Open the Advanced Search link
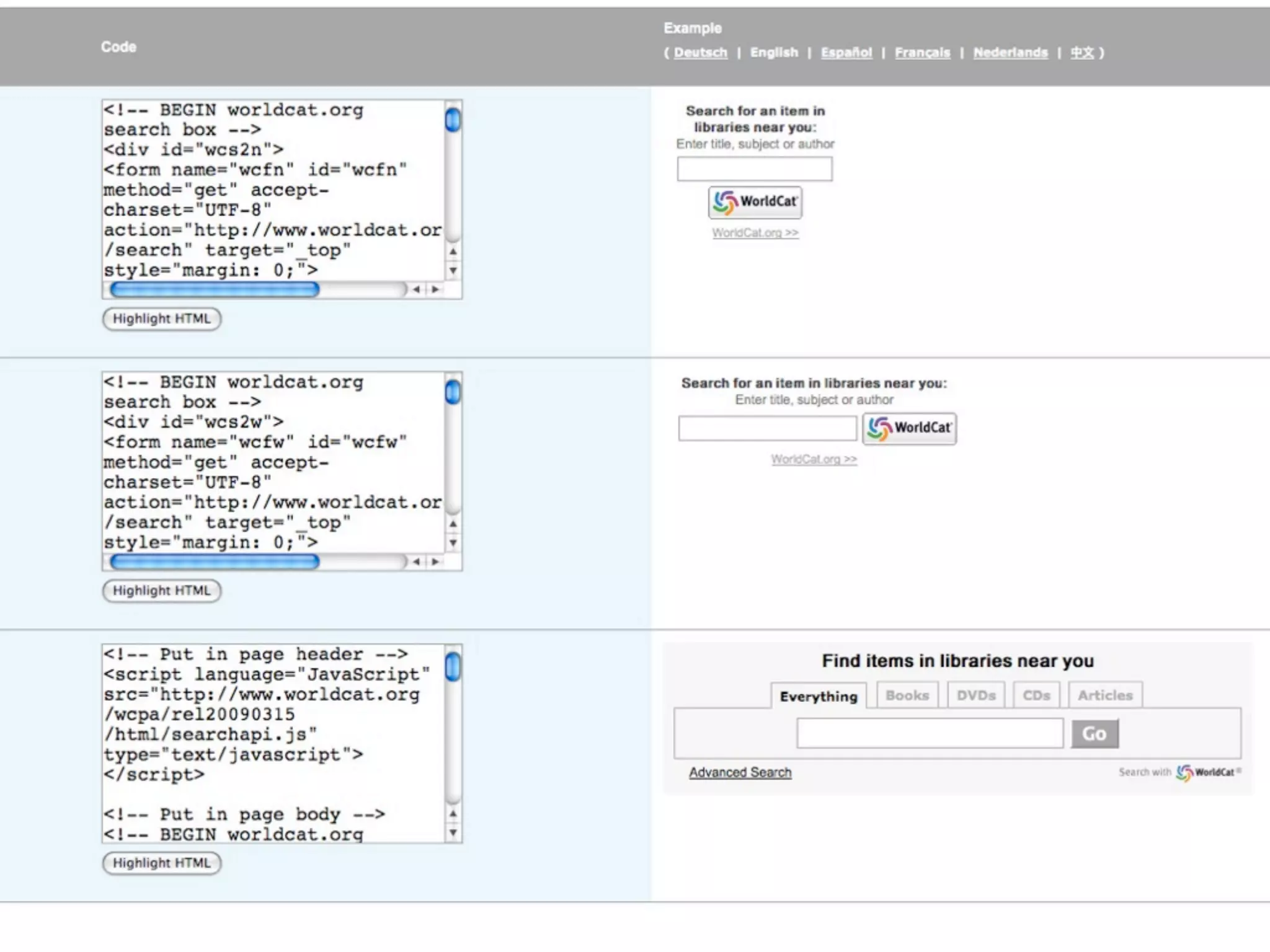The width and height of the screenshot is (1270, 952). coord(740,772)
